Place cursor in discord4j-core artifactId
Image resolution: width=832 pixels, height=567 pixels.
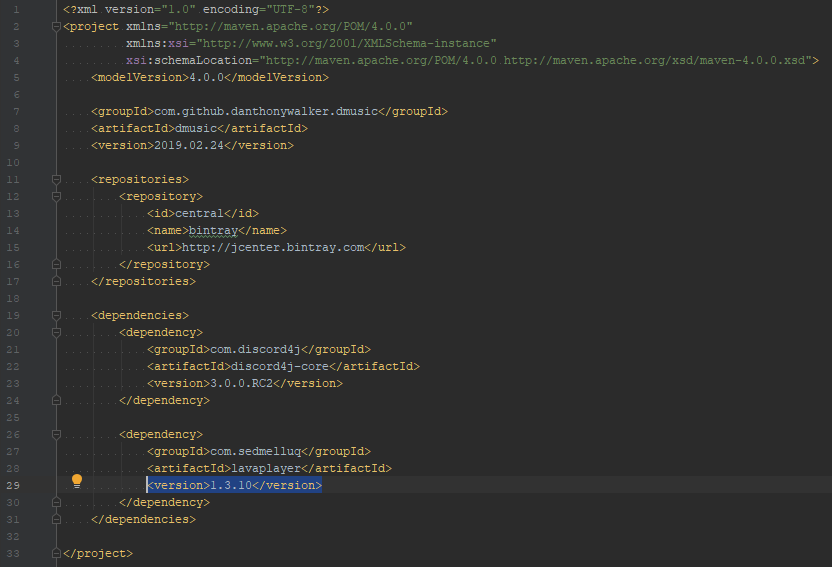[280, 367]
